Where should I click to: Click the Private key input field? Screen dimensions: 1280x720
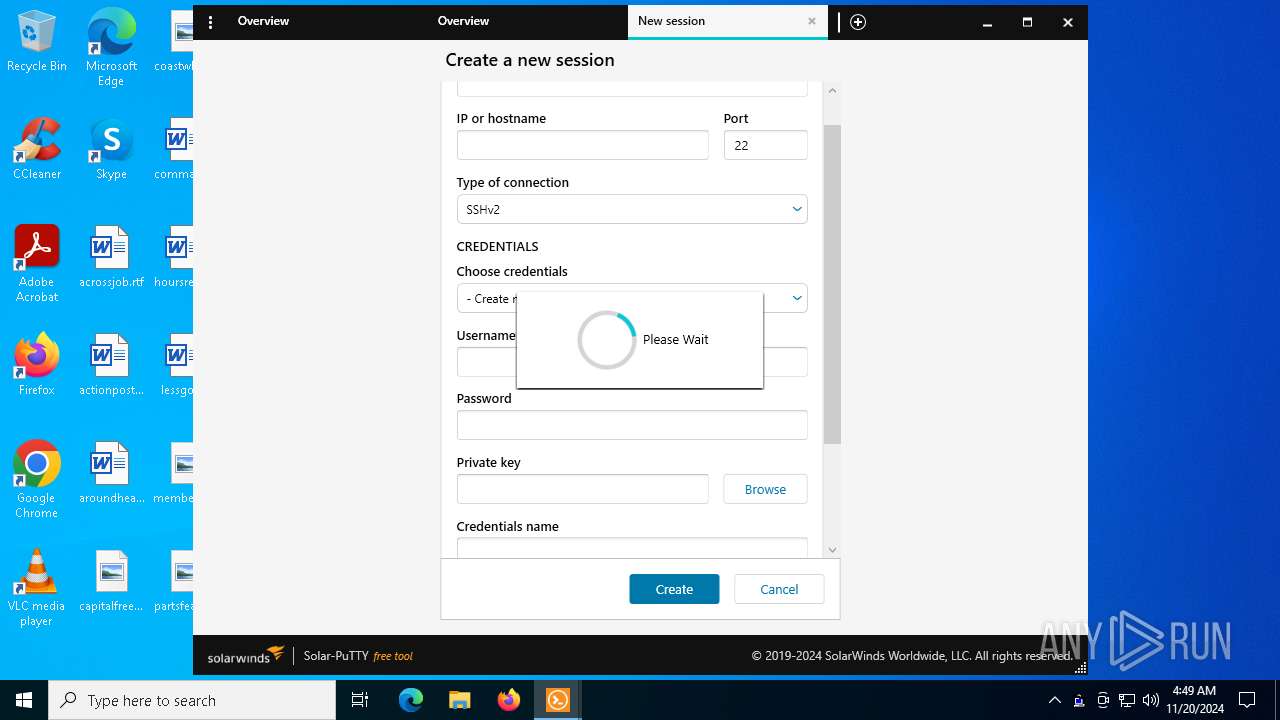(582, 489)
